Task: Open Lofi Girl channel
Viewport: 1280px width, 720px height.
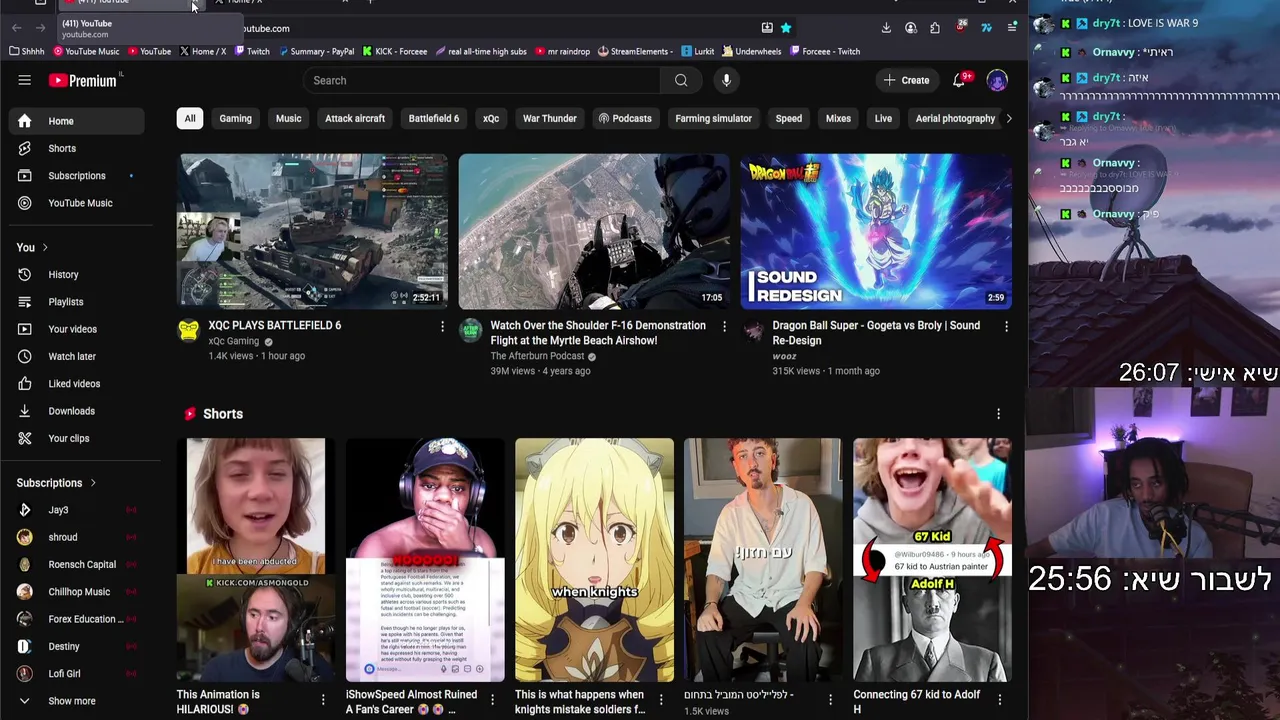Action: [77, 674]
